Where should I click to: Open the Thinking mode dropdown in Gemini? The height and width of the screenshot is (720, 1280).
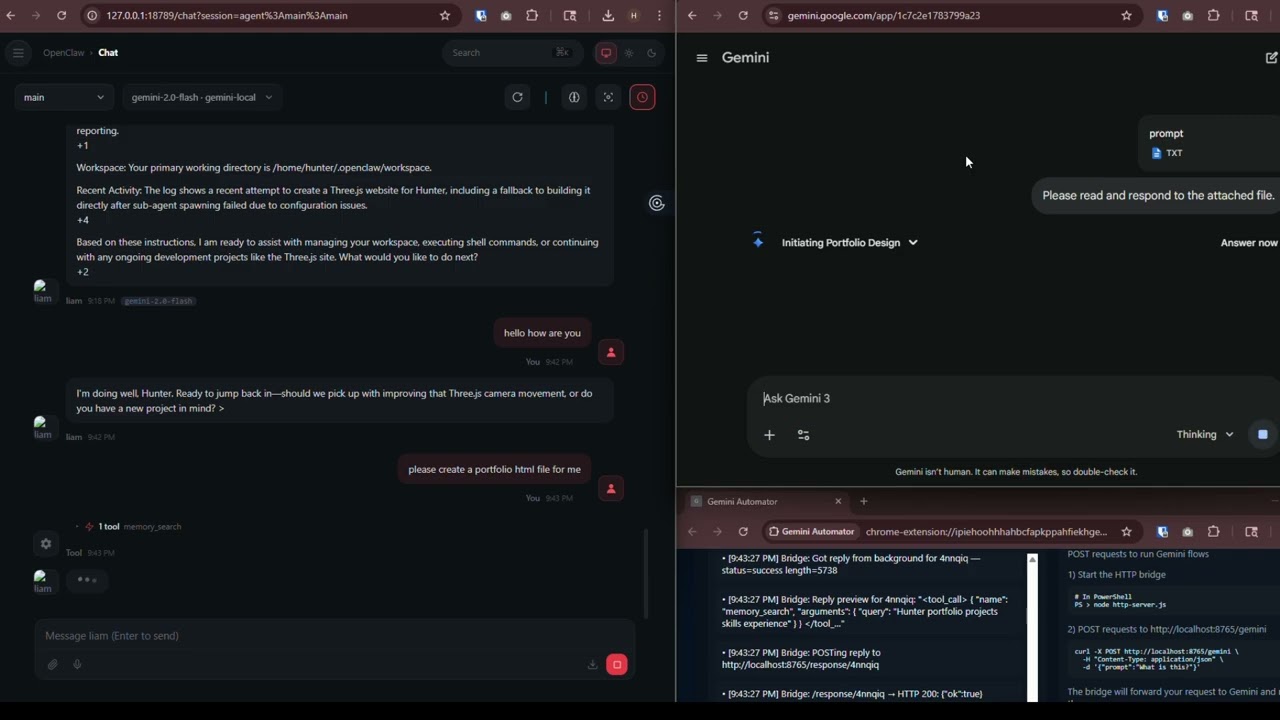(1205, 434)
